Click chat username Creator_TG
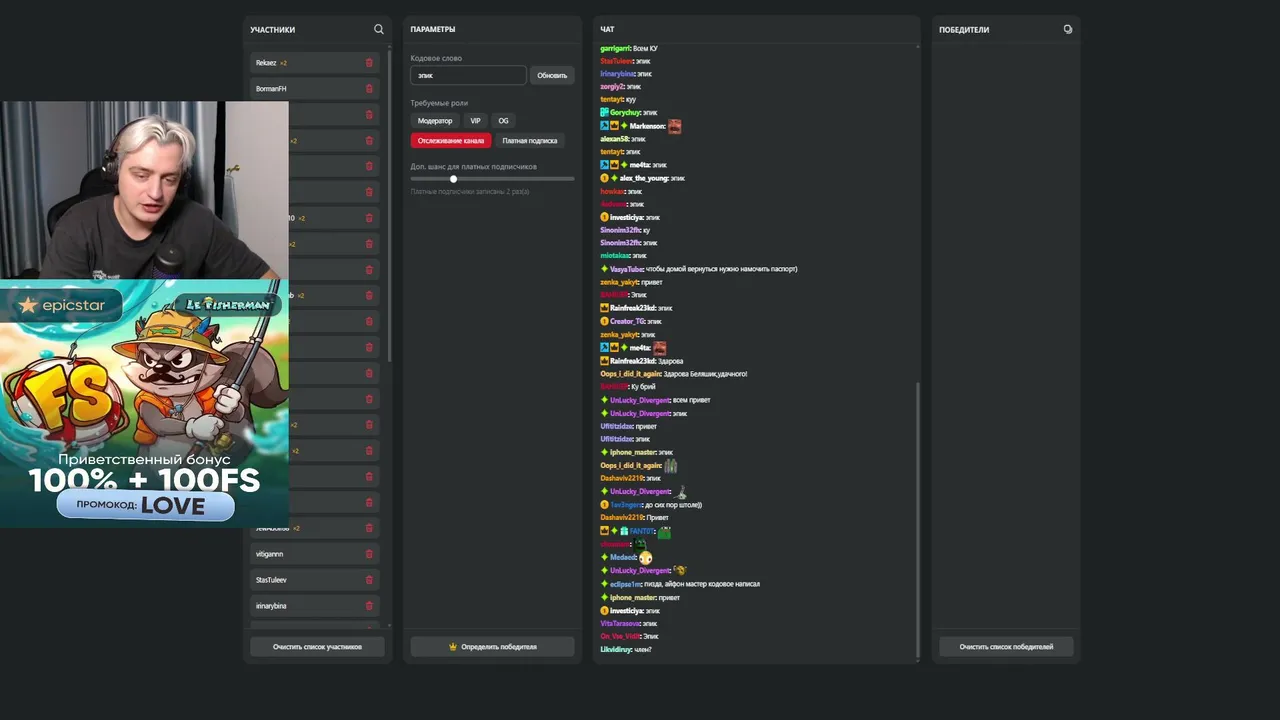Viewport: 1280px width, 720px height. (x=627, y=321)
